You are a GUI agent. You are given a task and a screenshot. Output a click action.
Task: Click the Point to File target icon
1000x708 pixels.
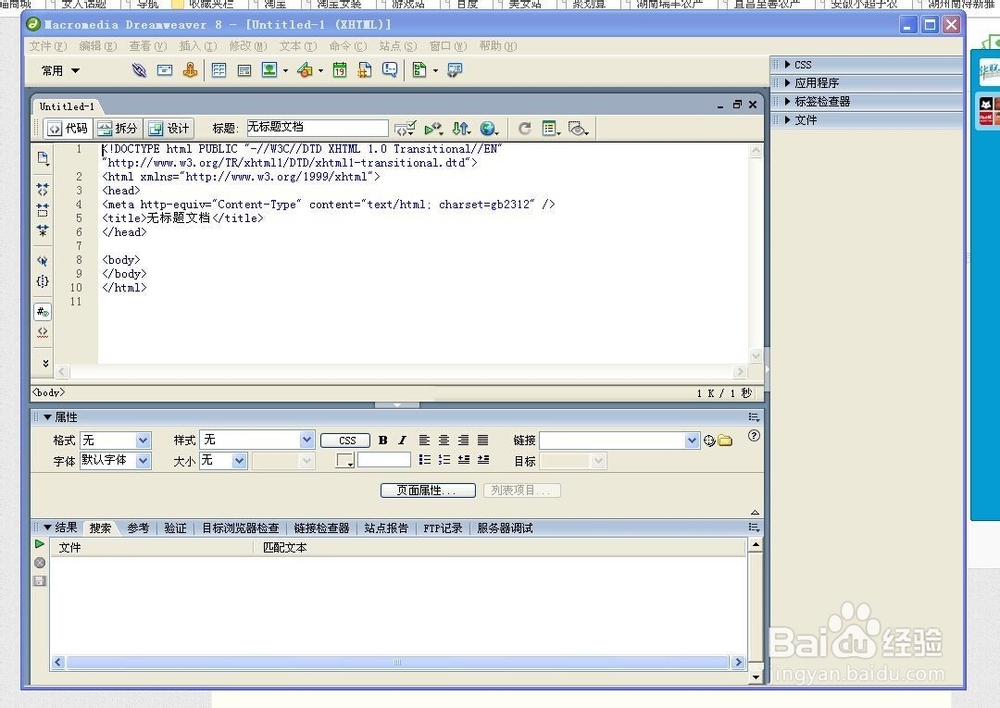(709, 441)
